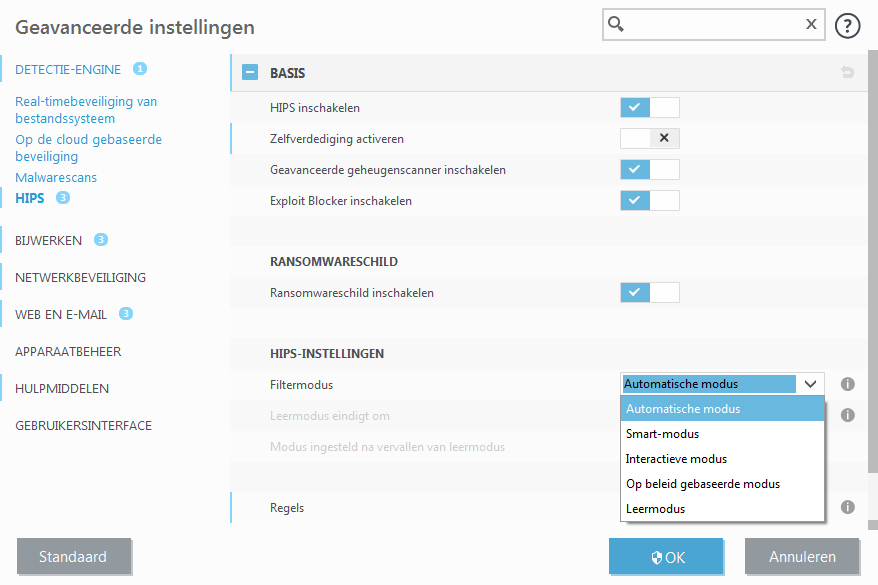This screenshot has height=585, width=878.
Task: Click the Standaard button
Action: coord(73,557)
